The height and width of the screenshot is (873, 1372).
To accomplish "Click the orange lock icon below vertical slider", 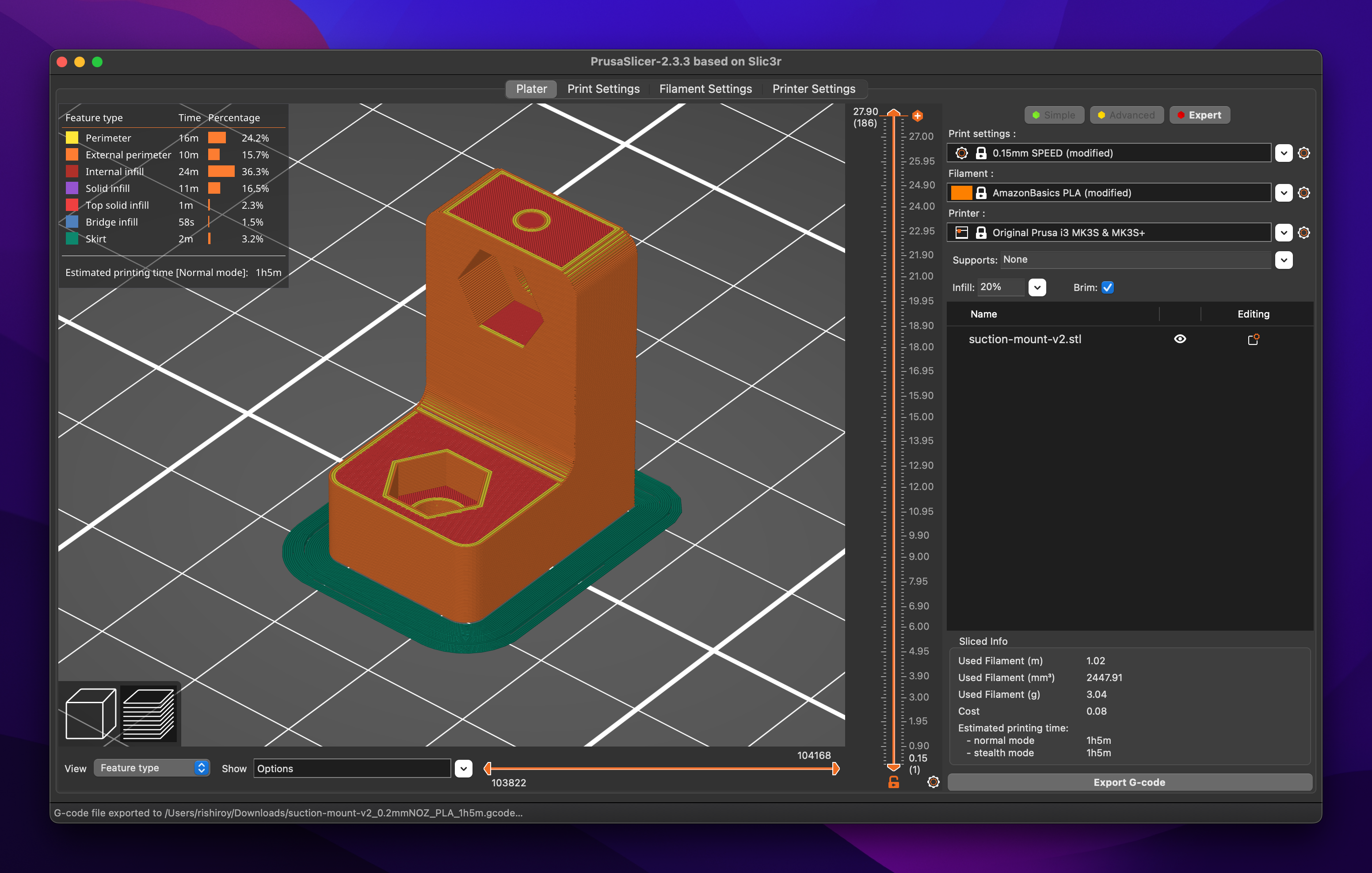I will 893,782.
